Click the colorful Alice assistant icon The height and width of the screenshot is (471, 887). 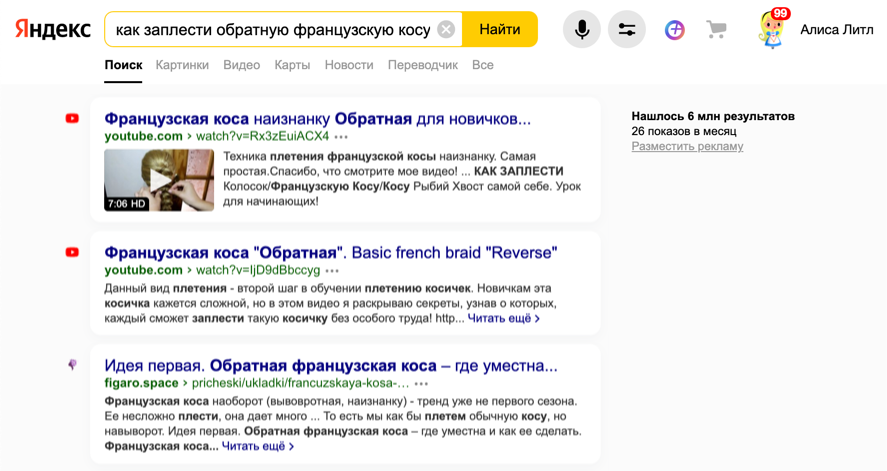675,29
